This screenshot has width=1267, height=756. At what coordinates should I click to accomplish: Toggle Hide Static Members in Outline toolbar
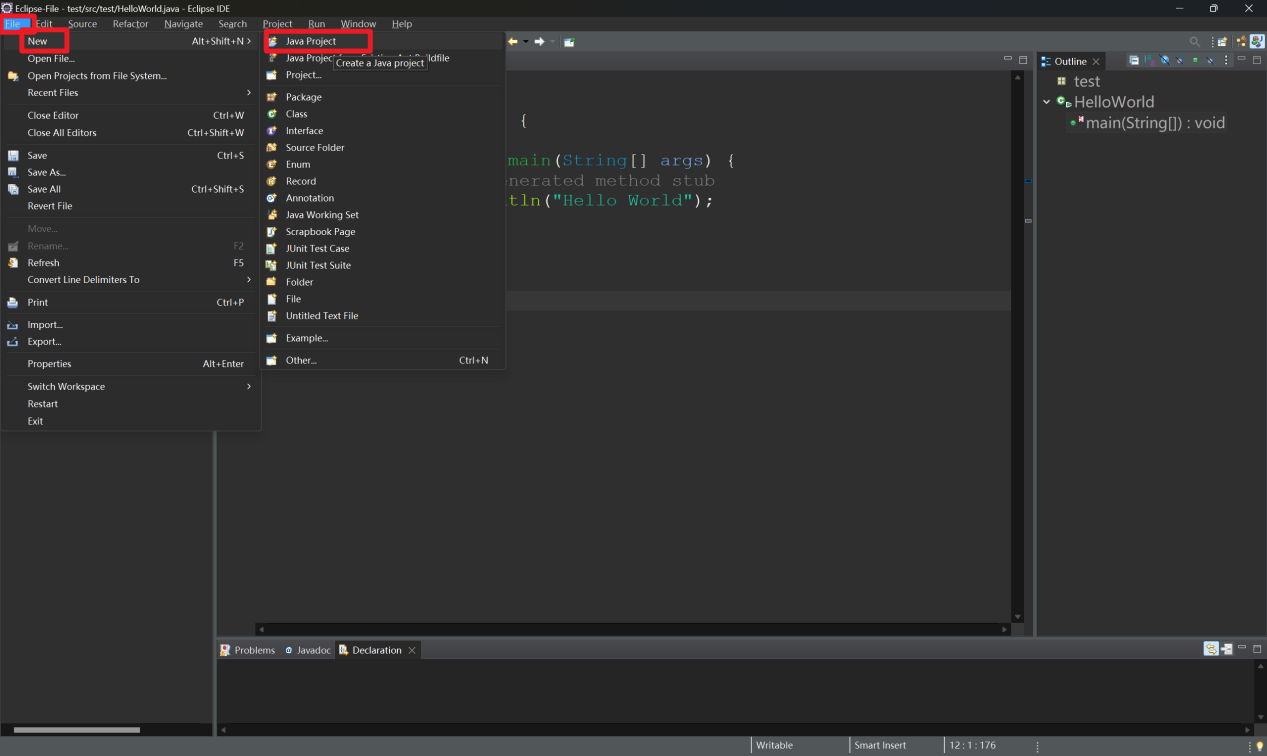point(1180,60)
